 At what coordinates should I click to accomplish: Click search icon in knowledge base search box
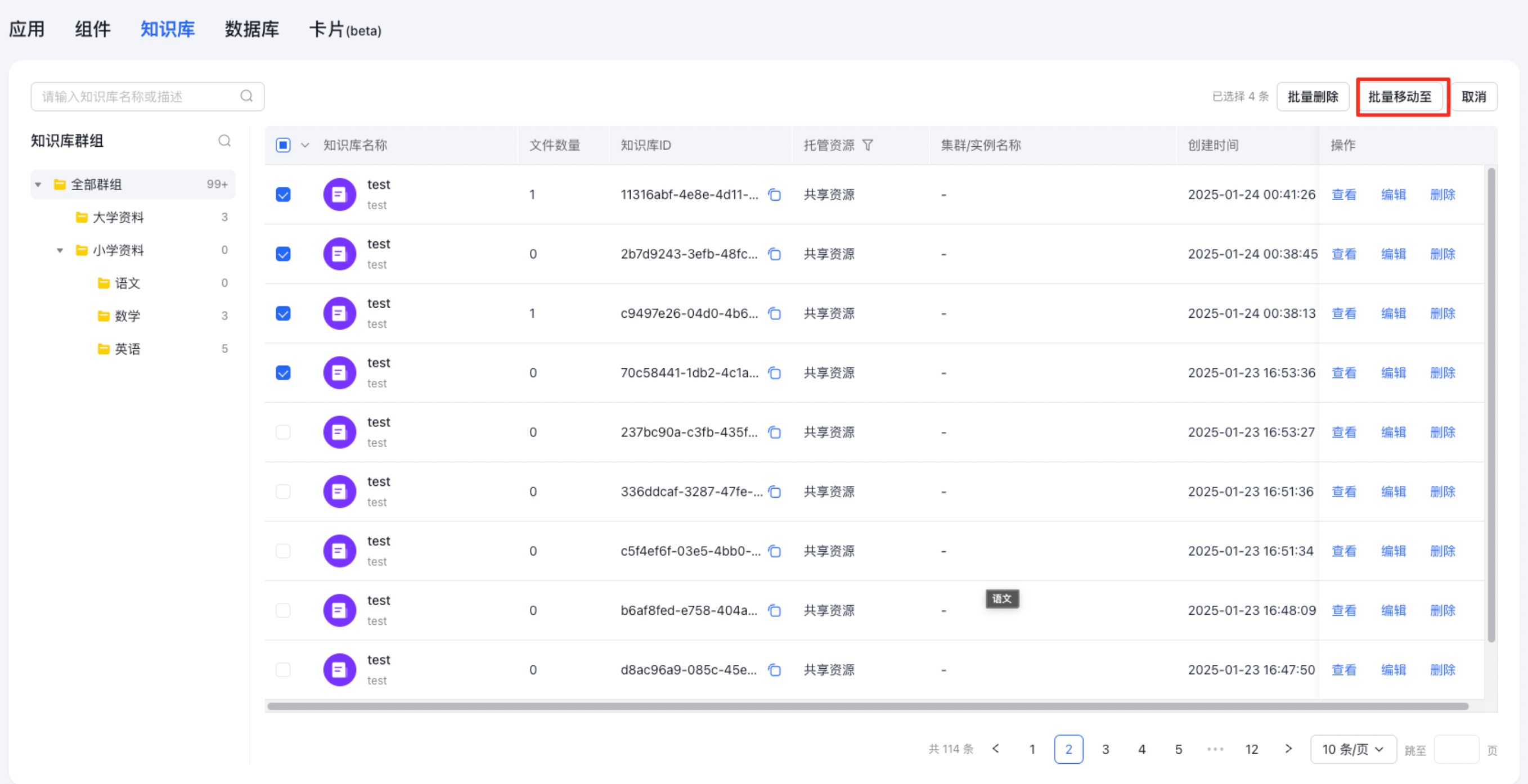click(246, 96)
